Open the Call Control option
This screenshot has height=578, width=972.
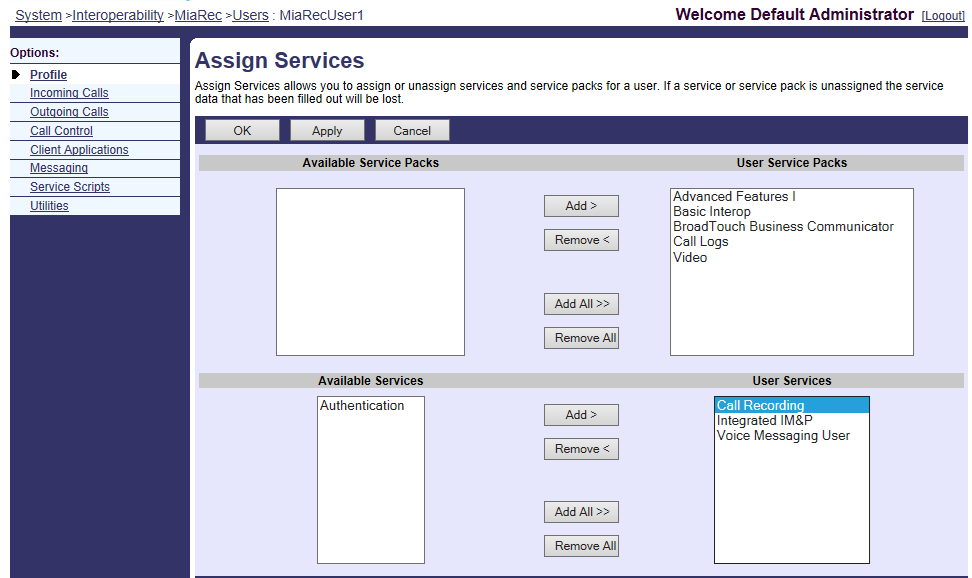point(61,131)
